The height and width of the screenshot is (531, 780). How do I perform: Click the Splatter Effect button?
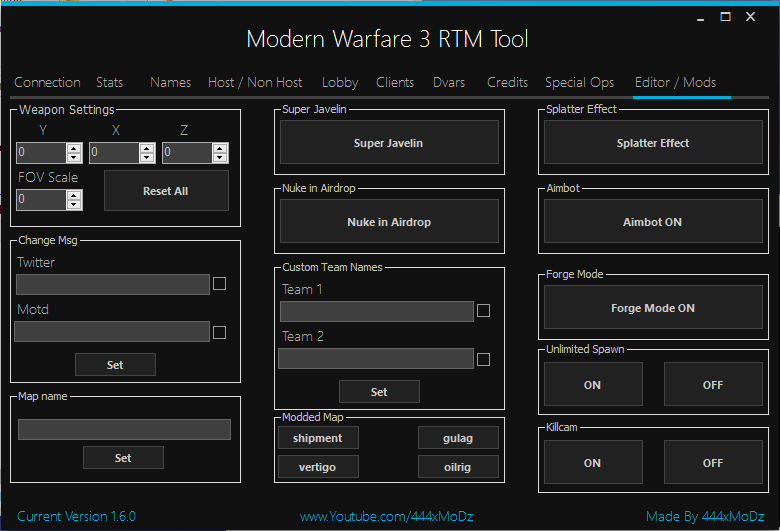[653, 142]
